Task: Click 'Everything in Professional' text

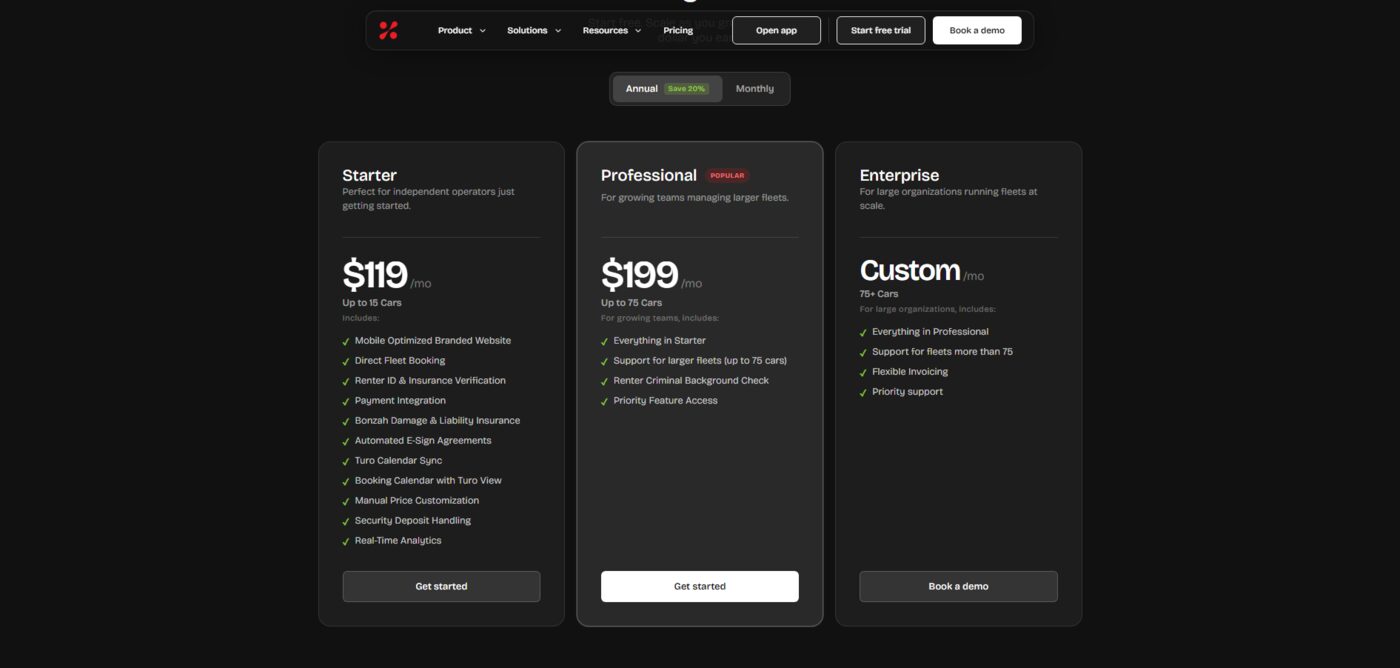Action: pyautogui.click(x=930, y=331)
